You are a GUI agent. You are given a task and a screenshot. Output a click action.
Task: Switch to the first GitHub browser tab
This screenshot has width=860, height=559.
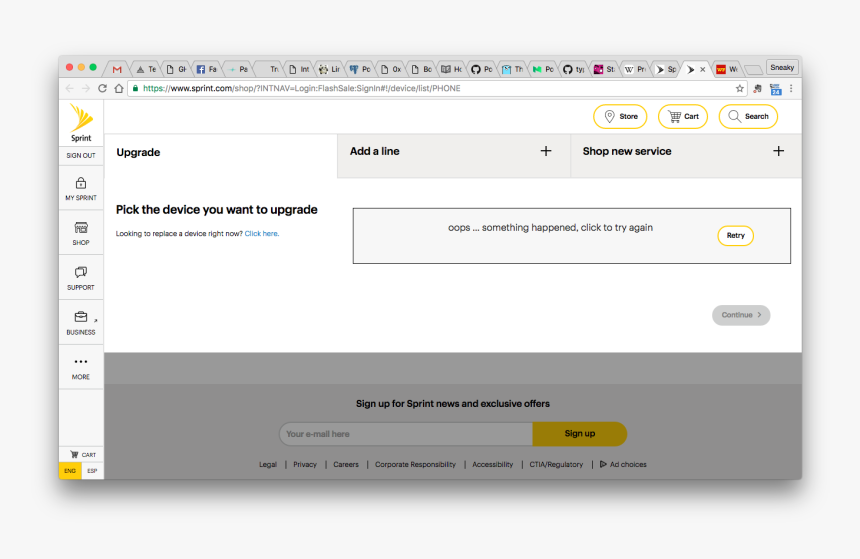pyautogui.click(x=481, y=69)
